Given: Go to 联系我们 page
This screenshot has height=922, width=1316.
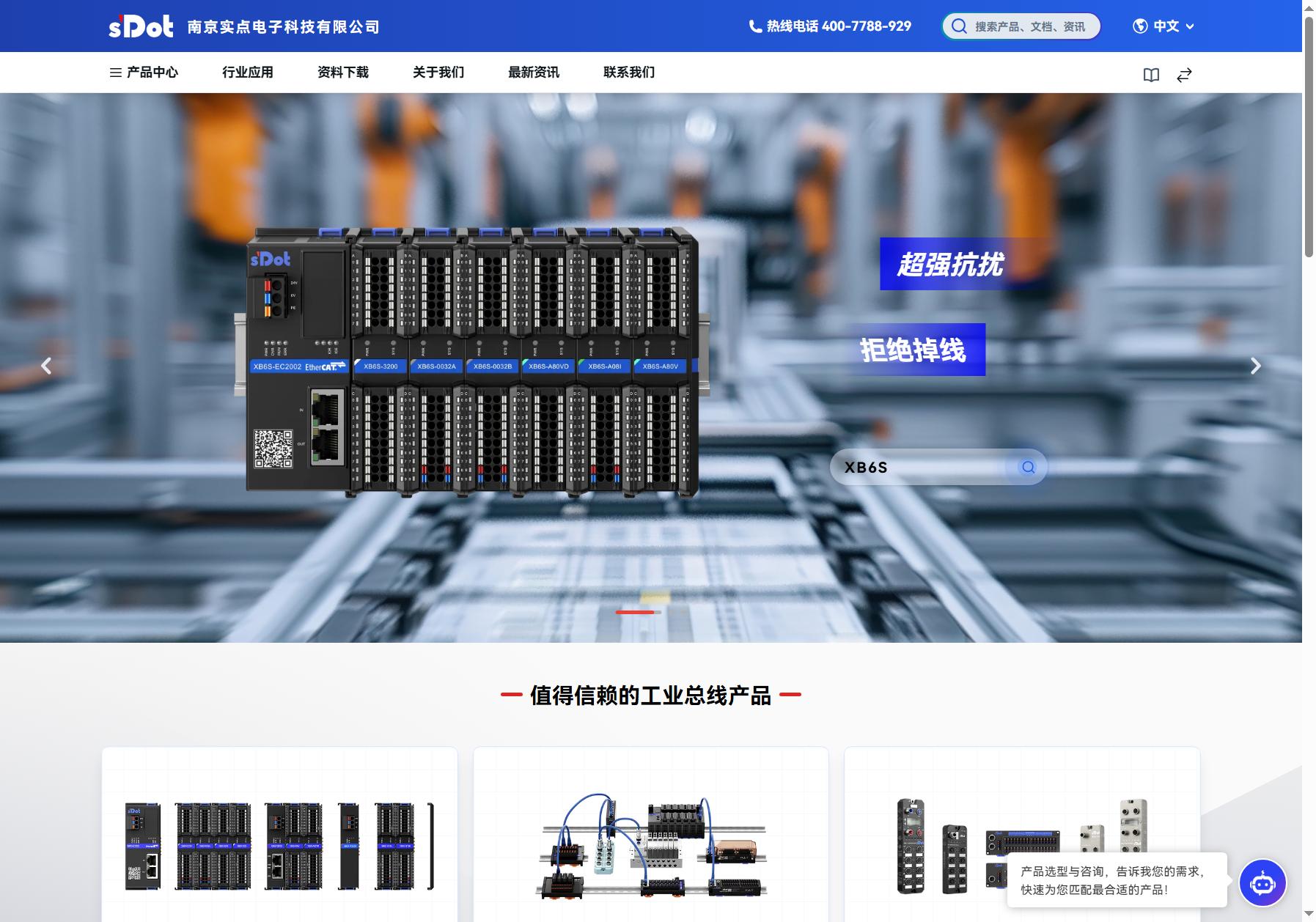Looking at the screenshot, I should tap(629, 72).
